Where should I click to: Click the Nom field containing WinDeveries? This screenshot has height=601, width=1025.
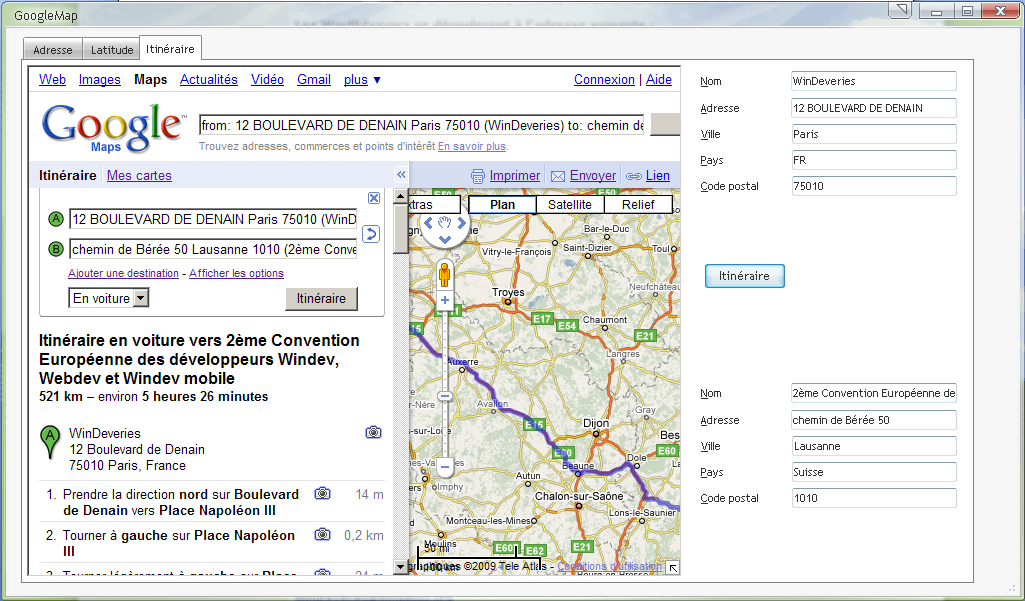(874, 81)
